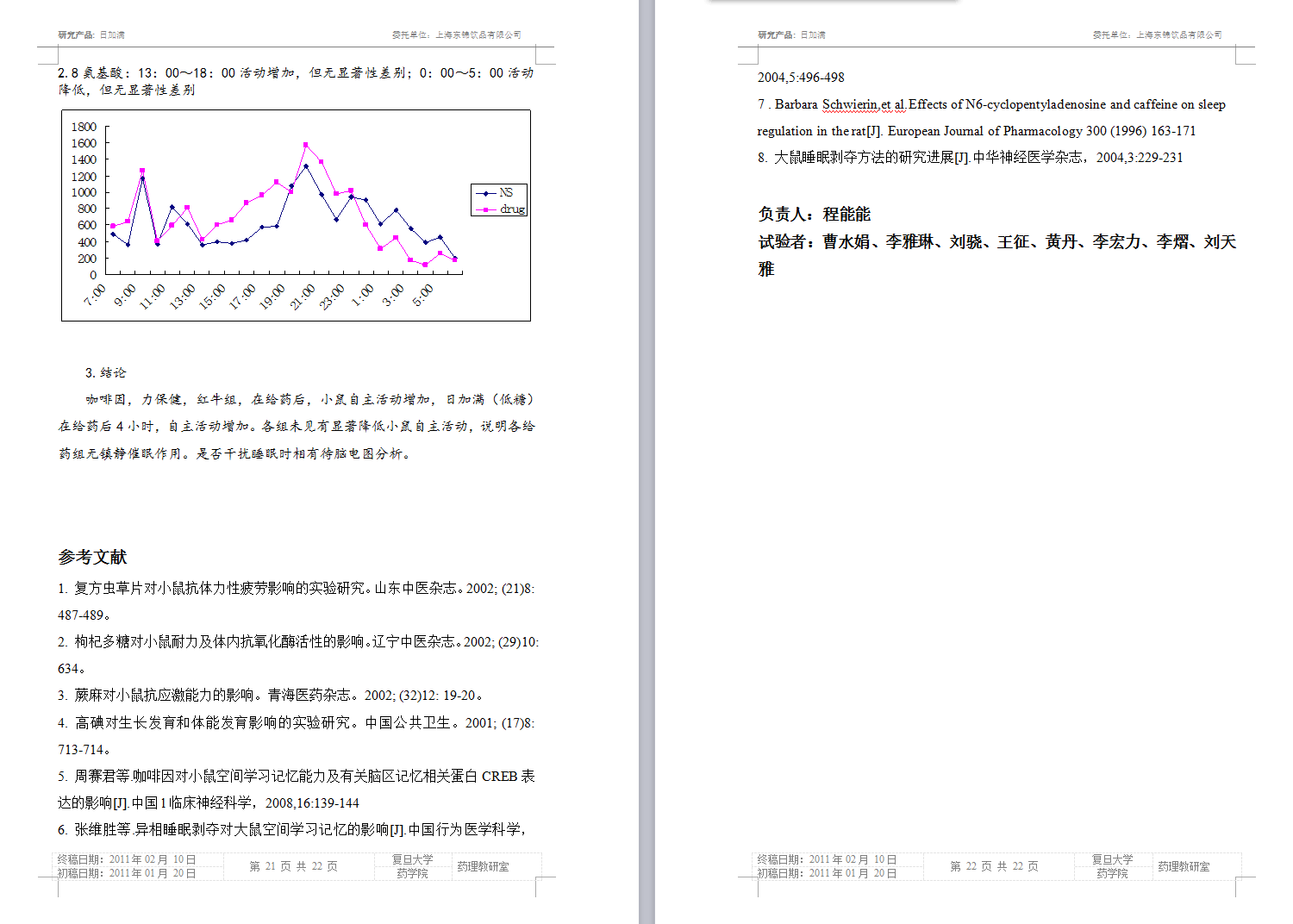This screenshot has width=1293, height=924.
Task: Click reference 6 '张维胜等' line
Action: pyautogui.click(x=292, y=829)
